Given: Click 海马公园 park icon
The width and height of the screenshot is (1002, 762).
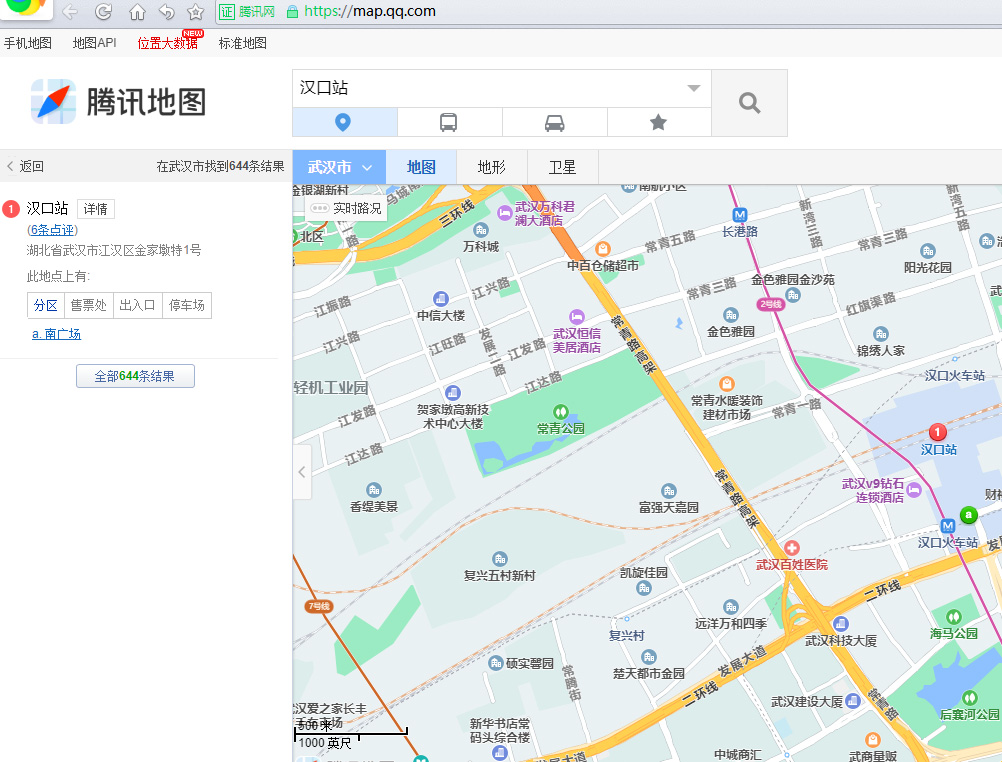Looking at the screenshot, I should (x=953, y=617).
